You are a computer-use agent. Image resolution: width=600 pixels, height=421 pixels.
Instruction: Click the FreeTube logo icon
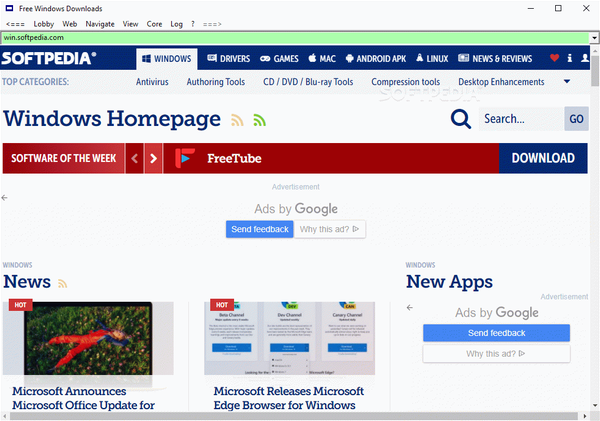[185, 158]
